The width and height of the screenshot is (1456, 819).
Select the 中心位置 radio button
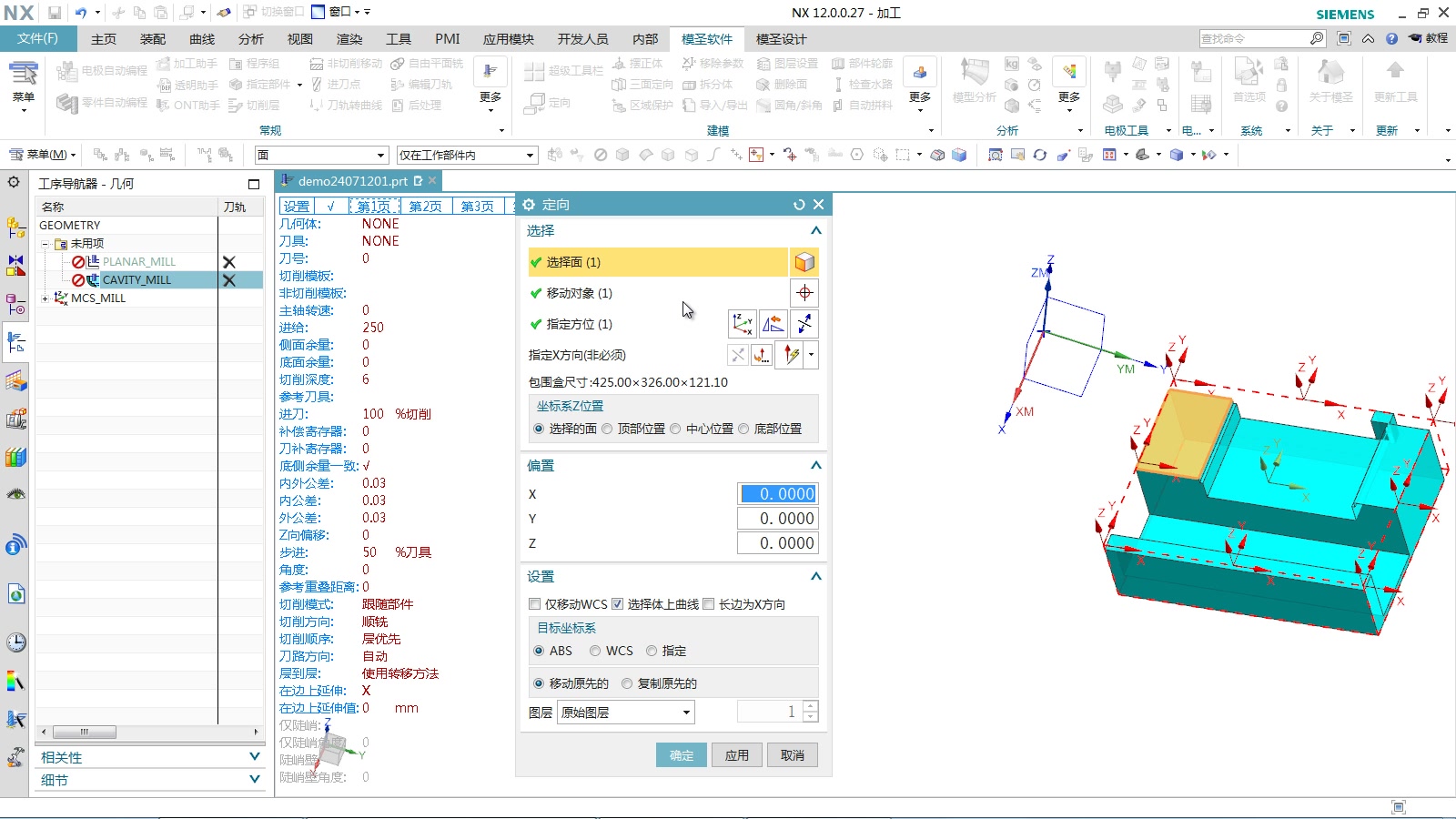click(675, 429)
